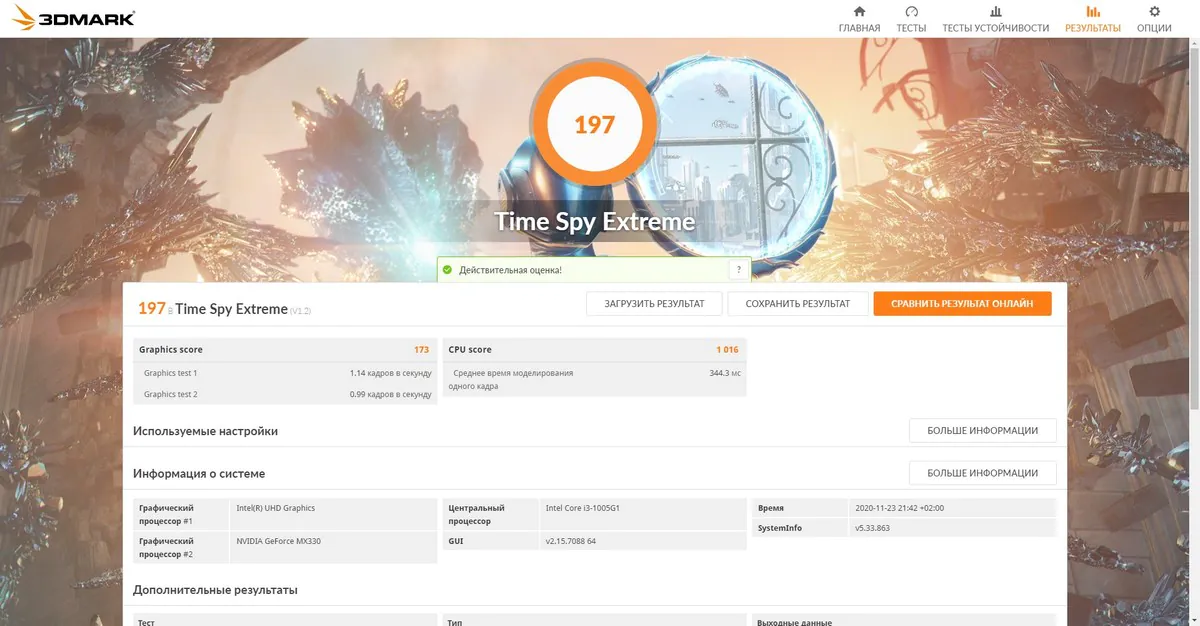Click the 0.99 кадров в секунду value
The height and width of the screenshot is (626, 1200).
click(391, 394)
